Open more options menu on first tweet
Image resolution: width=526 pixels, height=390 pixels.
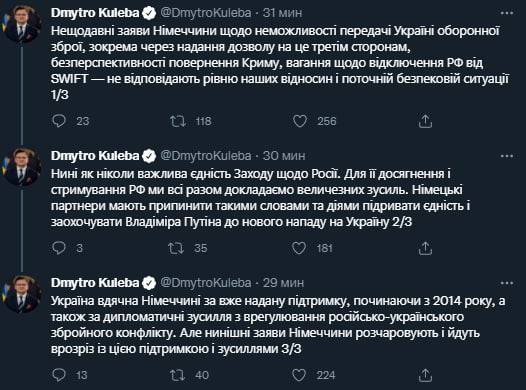pos(507,13)
